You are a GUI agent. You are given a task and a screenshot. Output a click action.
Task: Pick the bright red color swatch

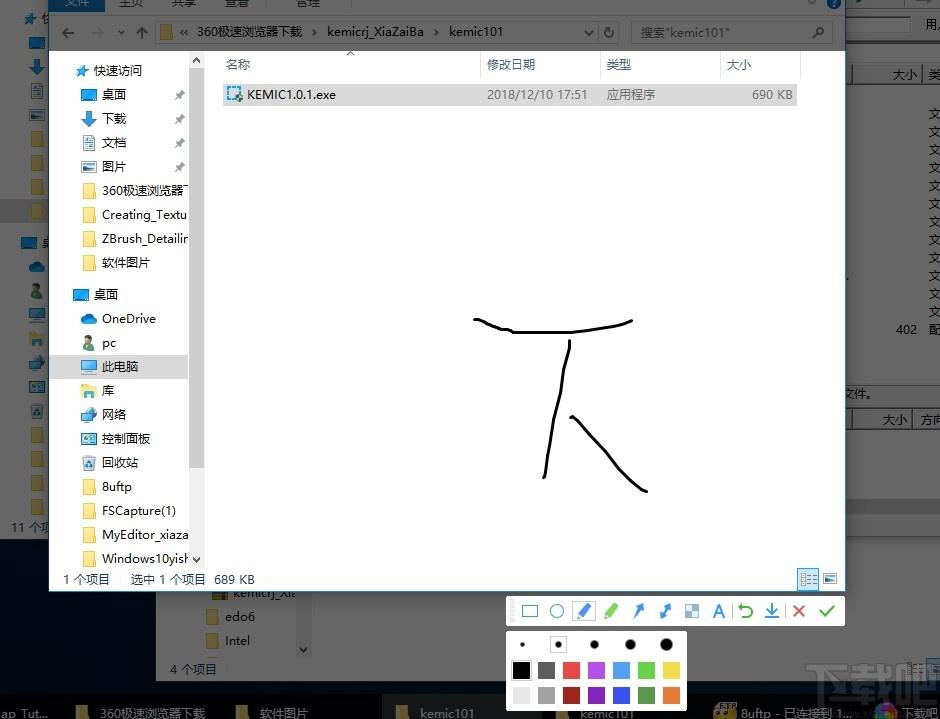[x=571, y=670]
